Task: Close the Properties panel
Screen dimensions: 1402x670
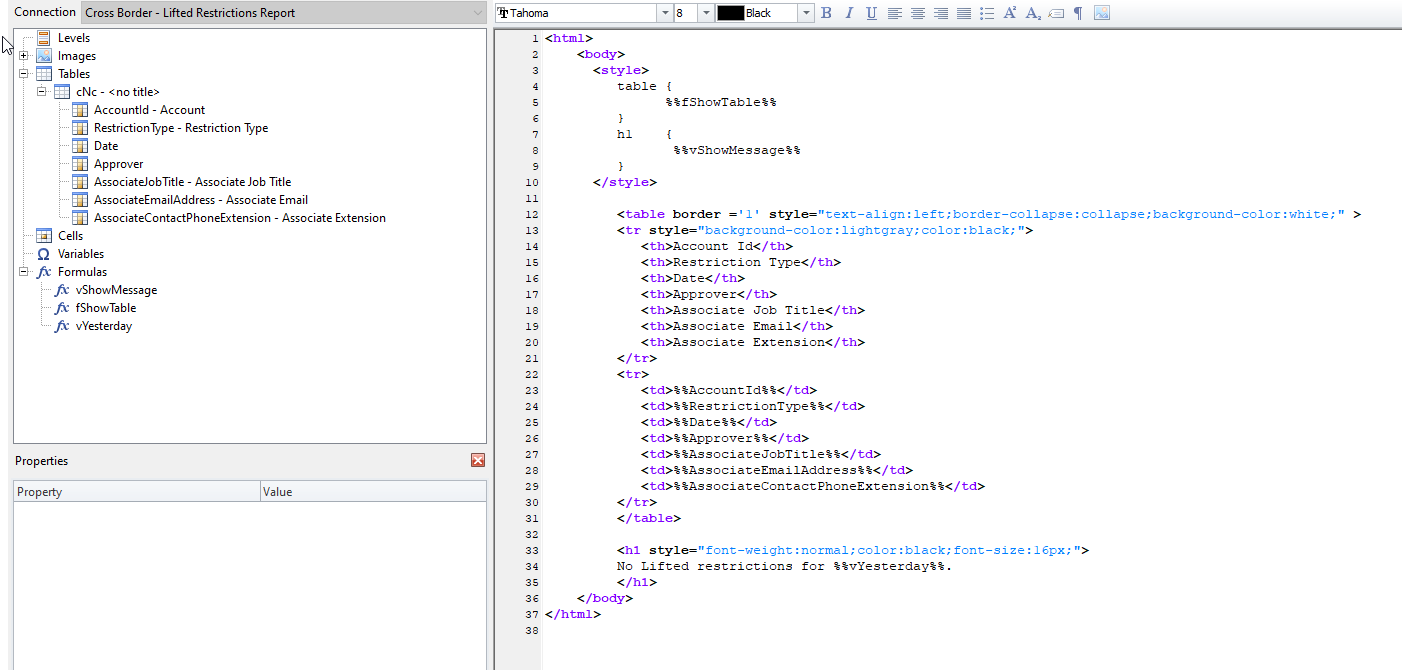Action: (477, 460)
